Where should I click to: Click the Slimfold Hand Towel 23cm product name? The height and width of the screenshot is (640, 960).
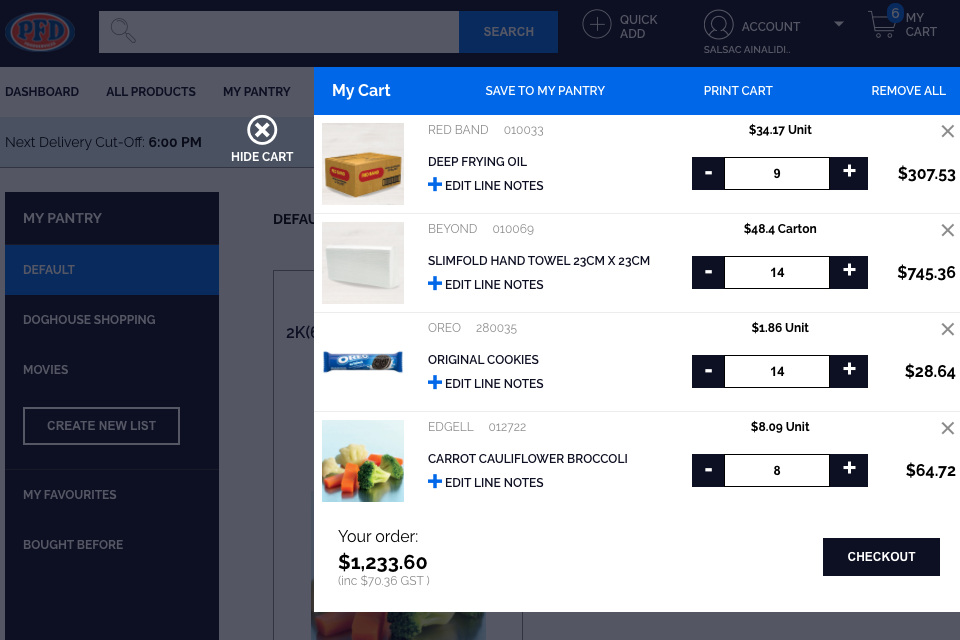coord(539,260)
